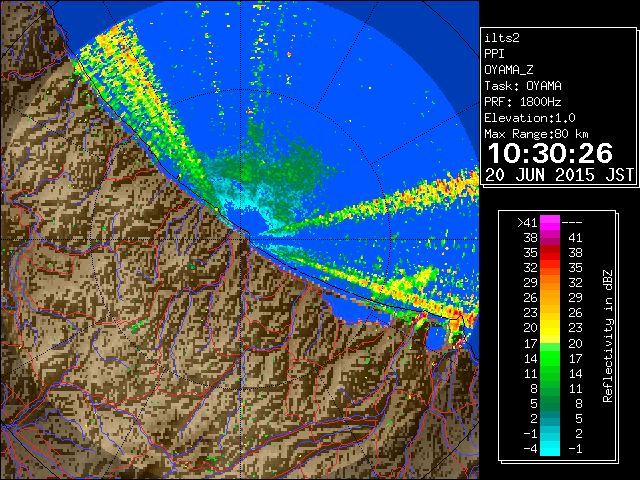The height and width of the screenshot is (480, 640).
Task: Pick the dark green 5–8 dBZ swatch
Action: coord(550,403)
